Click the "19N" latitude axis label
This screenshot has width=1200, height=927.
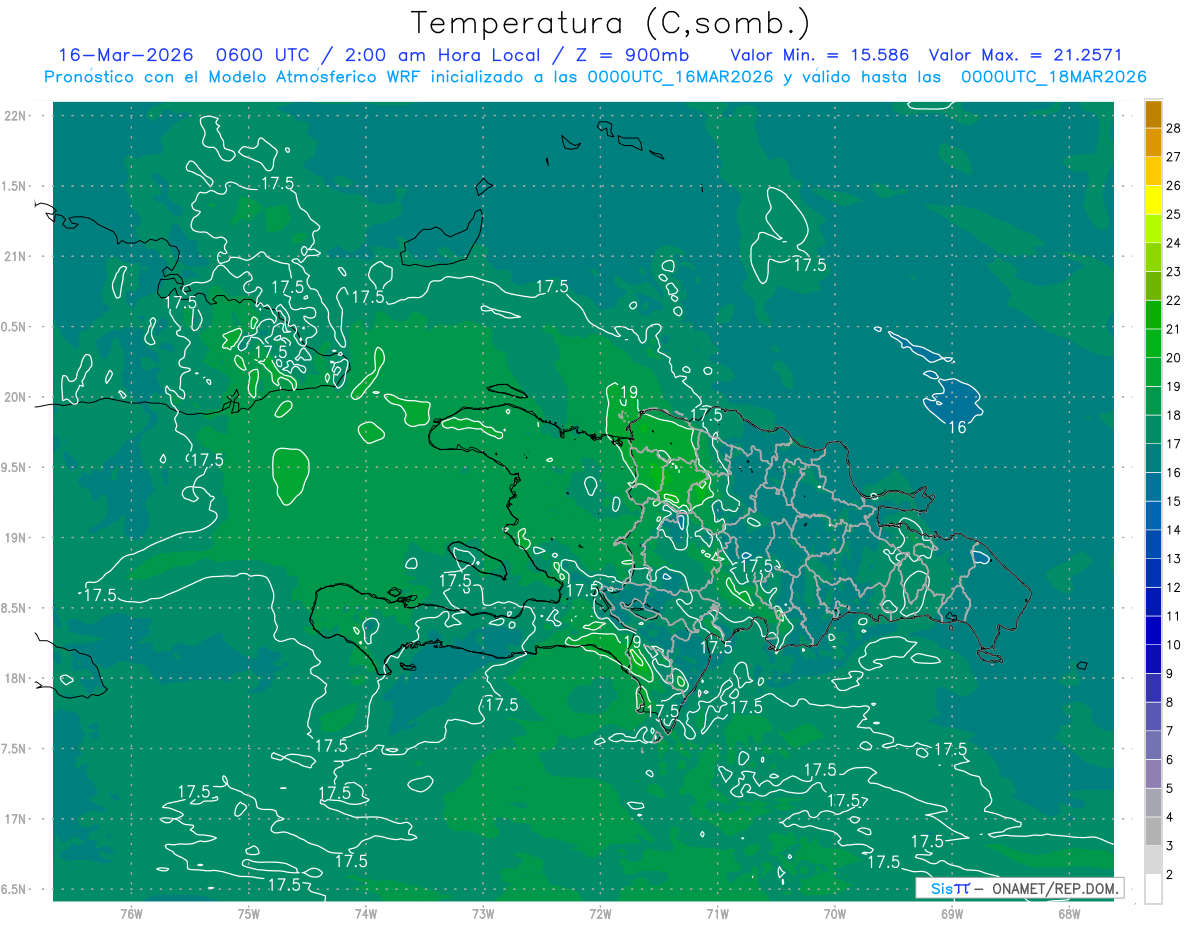16,538
